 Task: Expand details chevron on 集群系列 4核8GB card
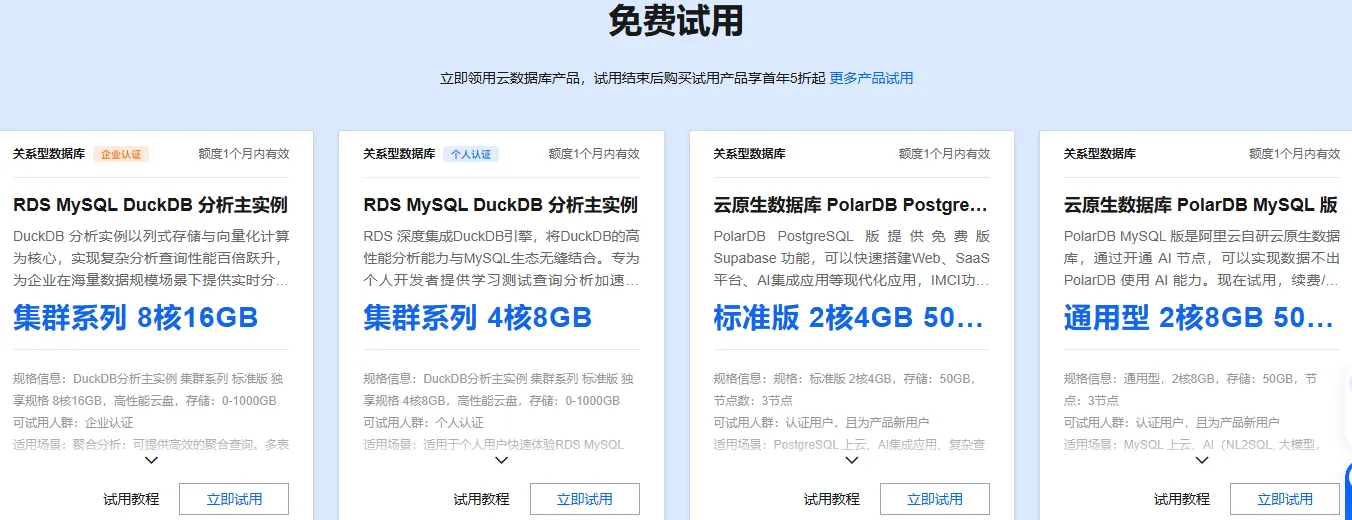[x=501, y=460]
